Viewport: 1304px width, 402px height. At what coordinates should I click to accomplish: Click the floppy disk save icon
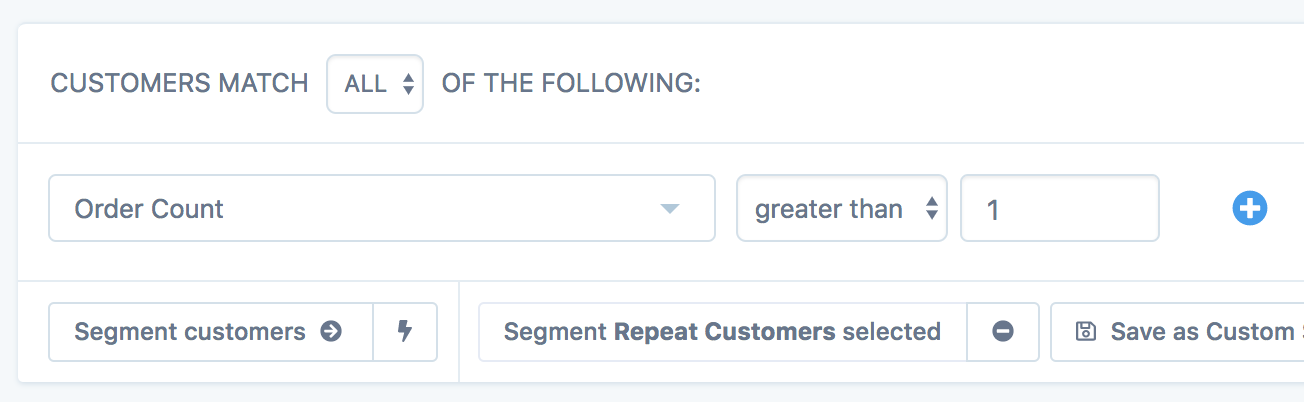coord(1084,331)
